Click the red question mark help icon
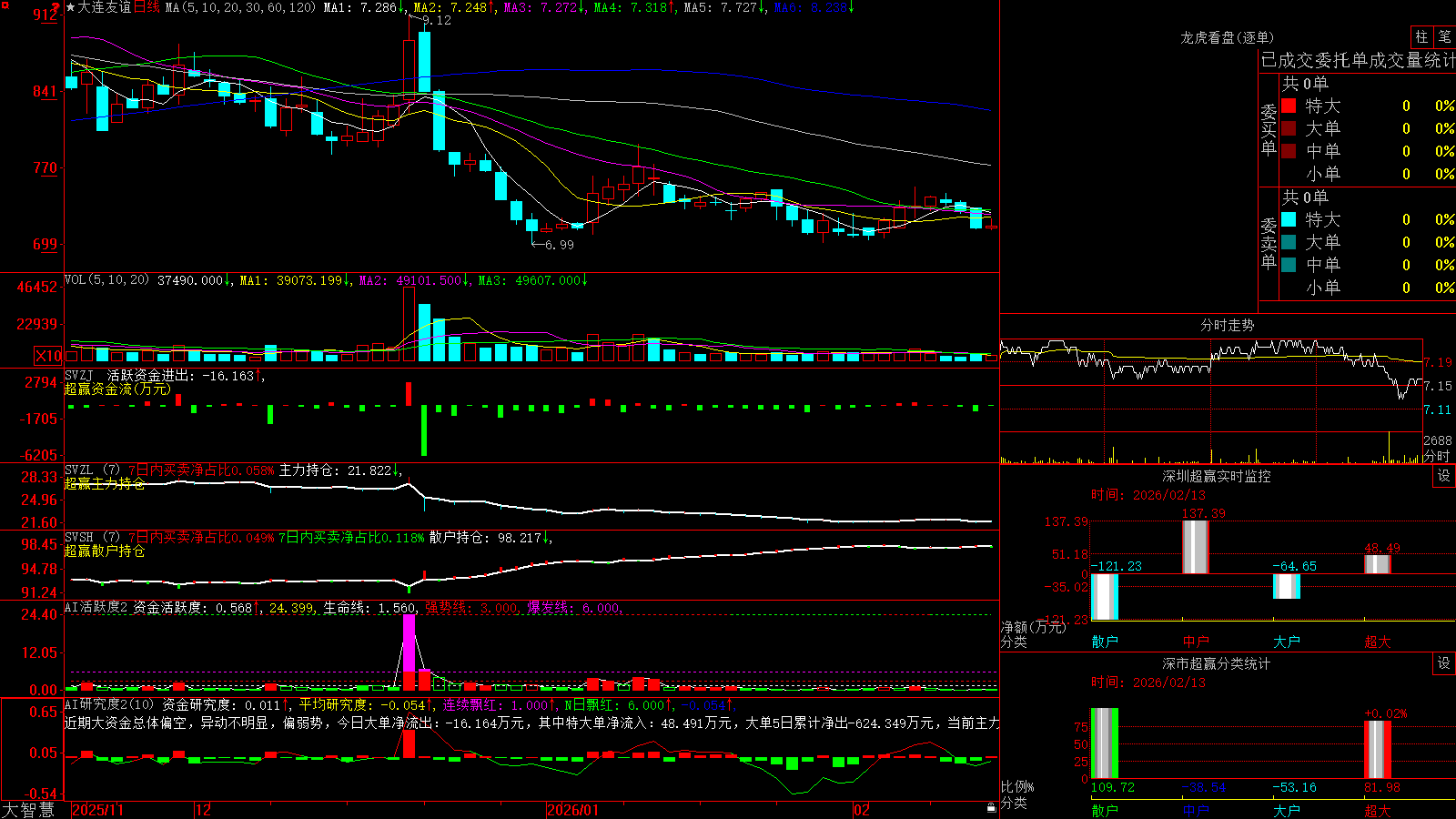This screenshot has width=1456, height=819. (56, 7)
